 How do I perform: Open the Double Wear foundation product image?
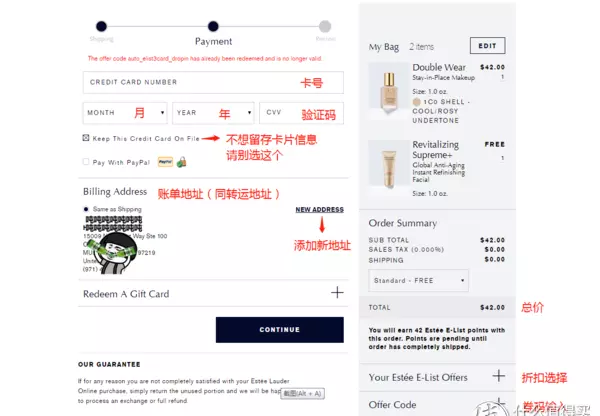point(389,91)
